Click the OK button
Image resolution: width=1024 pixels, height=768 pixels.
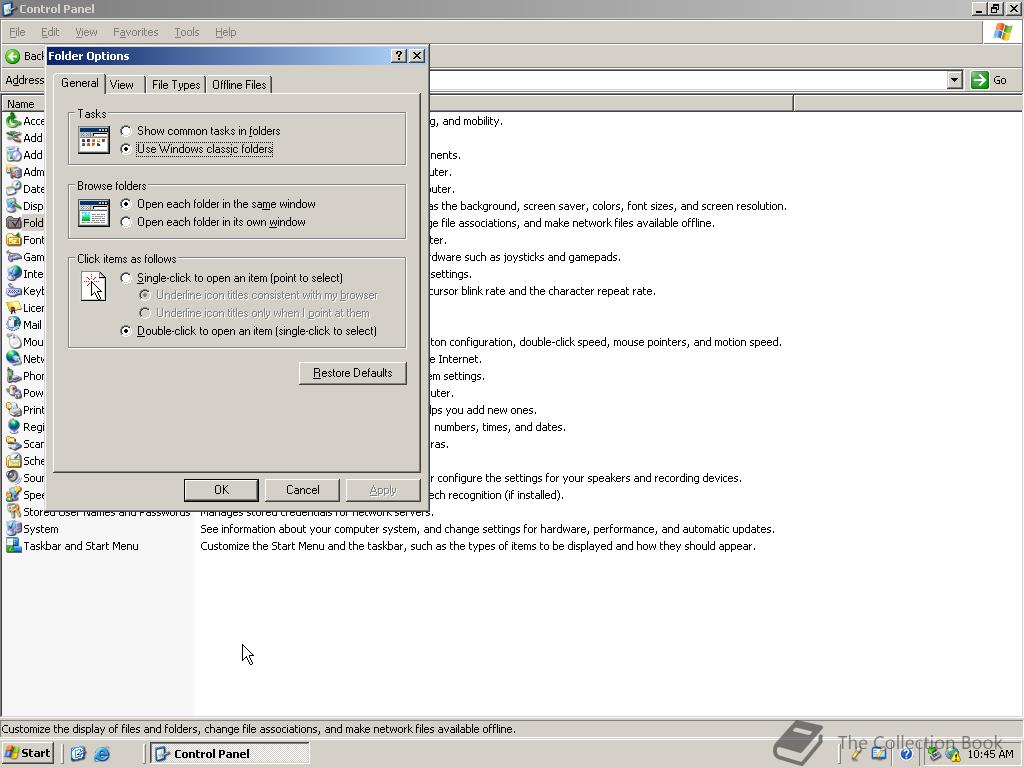point(221,490)
